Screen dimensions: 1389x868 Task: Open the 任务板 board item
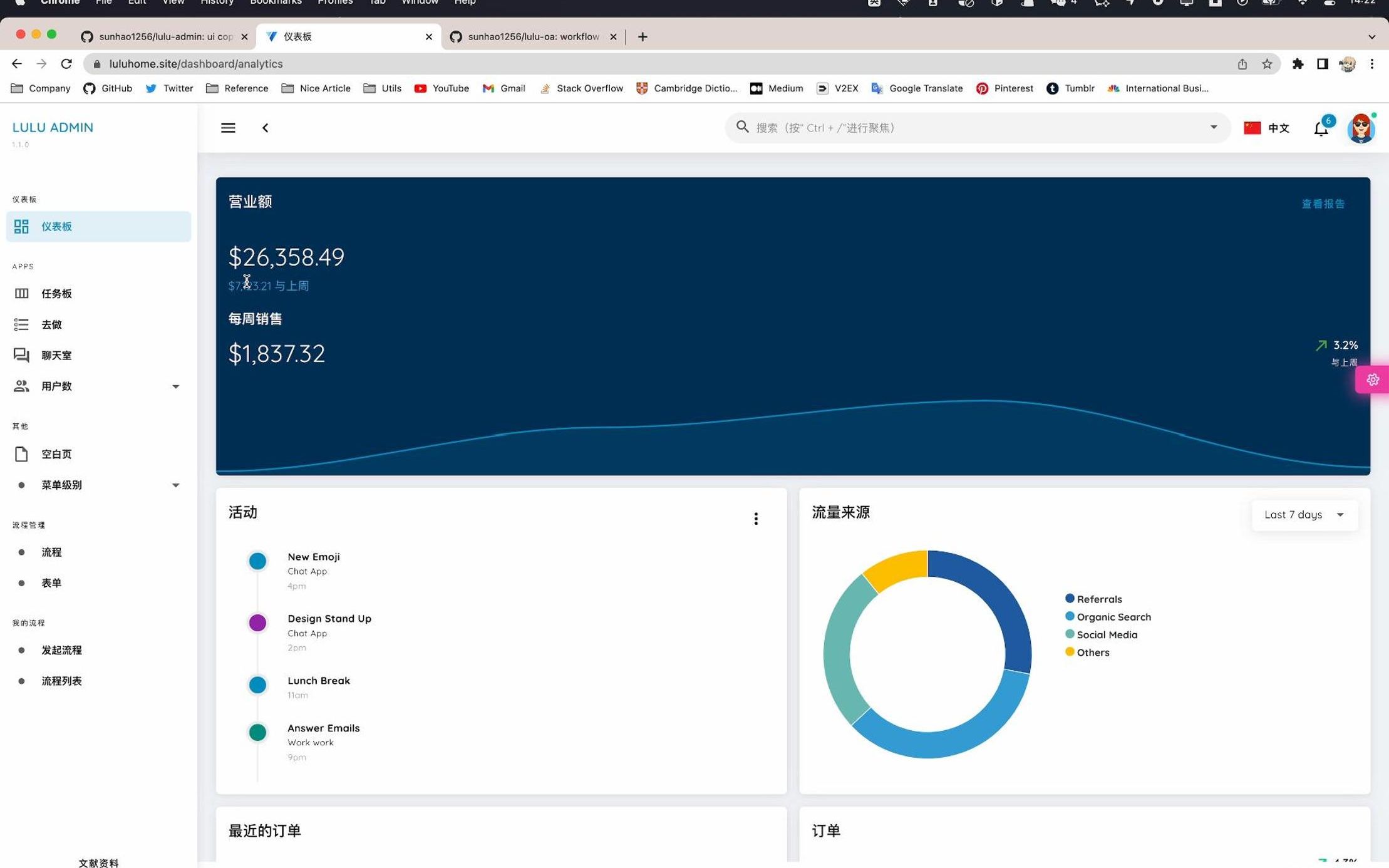click(56, 293)
